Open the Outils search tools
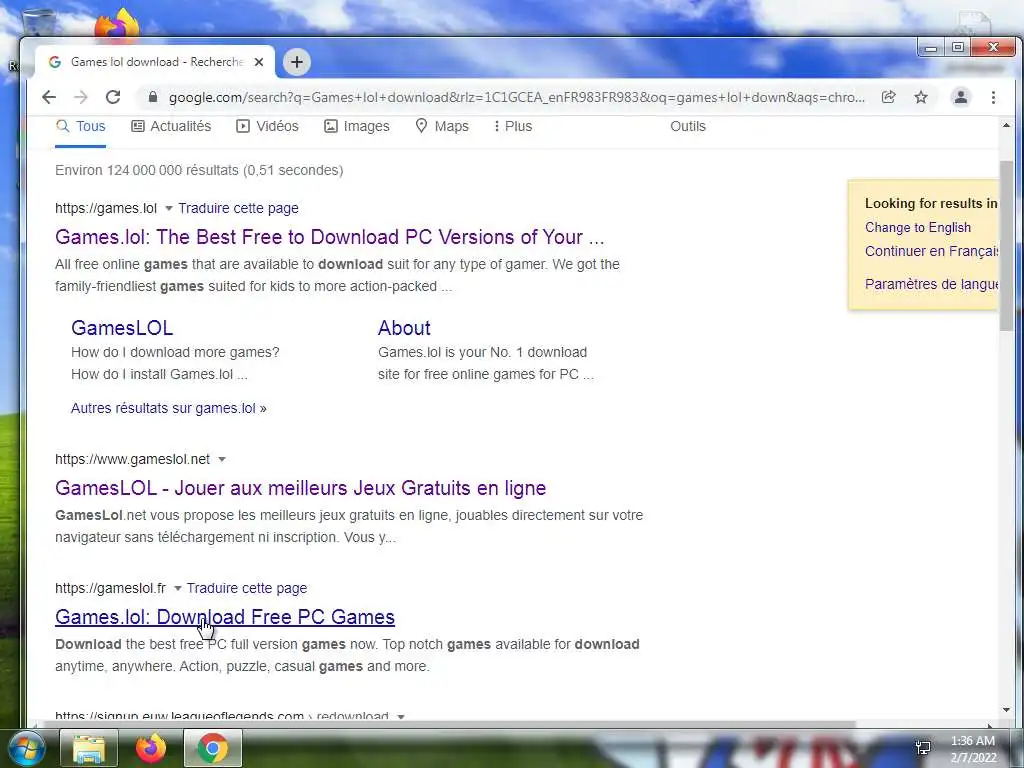 (x=688, y=127)
